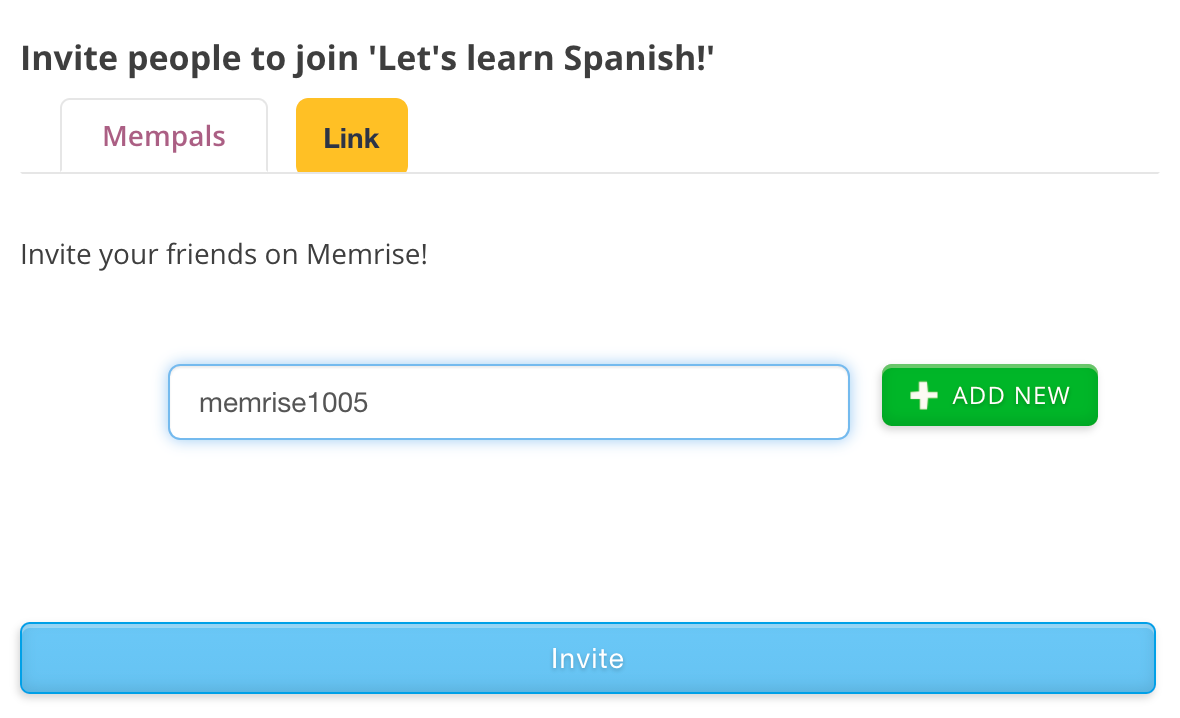Click the 'Let's learn Spanish!' heading

pos(542,58)
